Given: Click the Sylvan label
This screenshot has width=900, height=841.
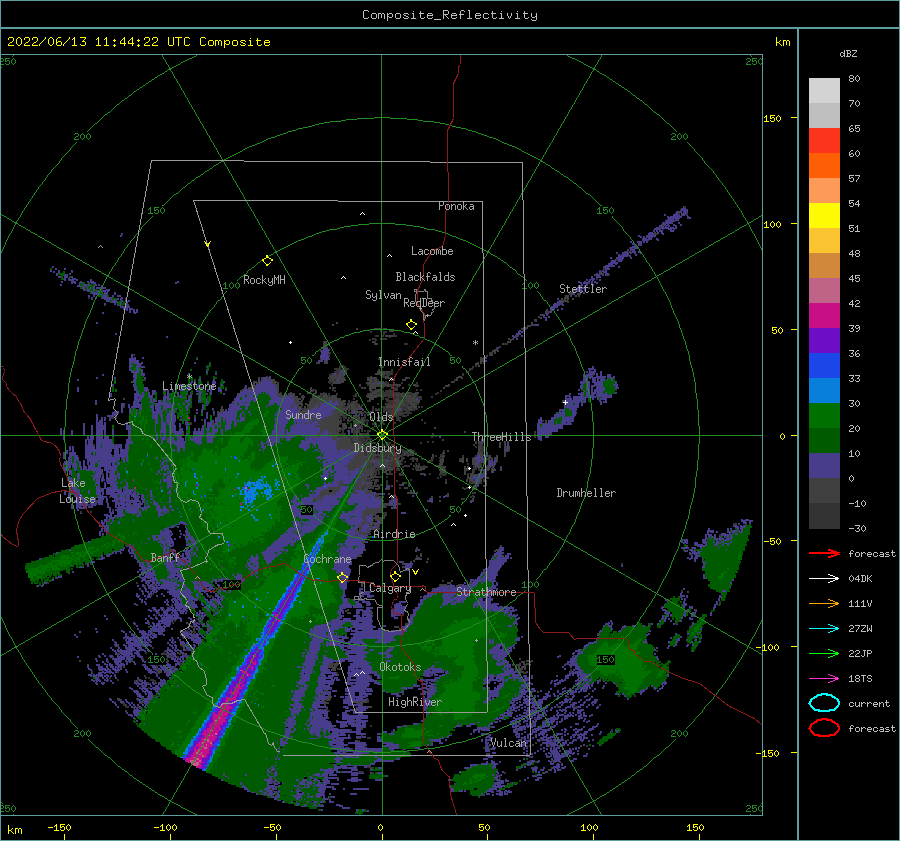Looking at the screenshot, I should [383, 295].
